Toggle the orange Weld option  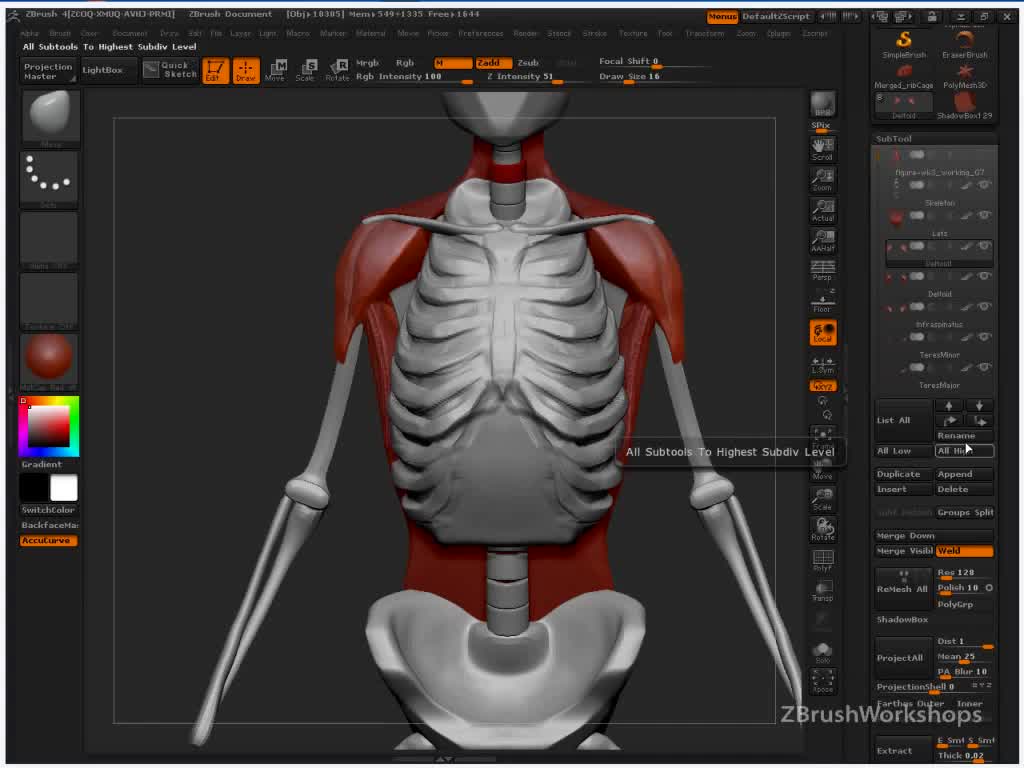tap(964, 551)
